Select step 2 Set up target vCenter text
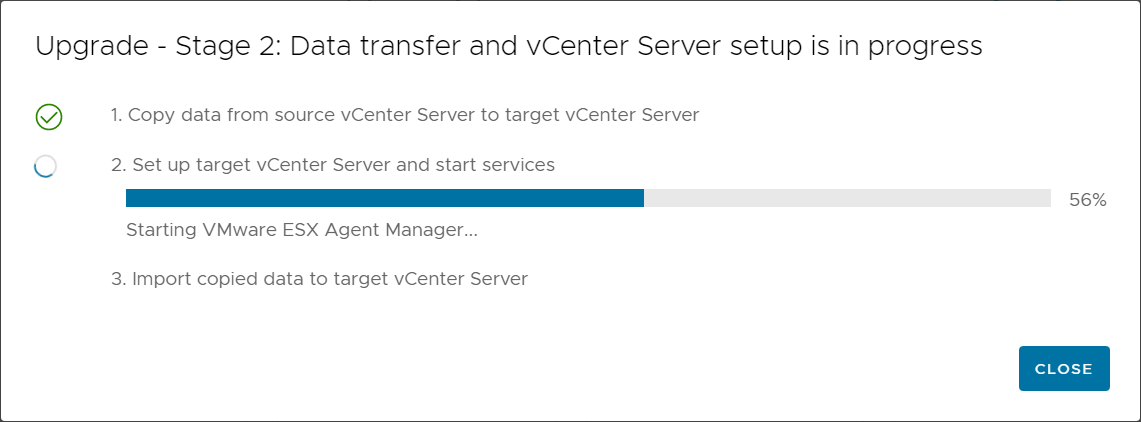Viewport: 1141px width, 422px height. click(x=333, y=165)
